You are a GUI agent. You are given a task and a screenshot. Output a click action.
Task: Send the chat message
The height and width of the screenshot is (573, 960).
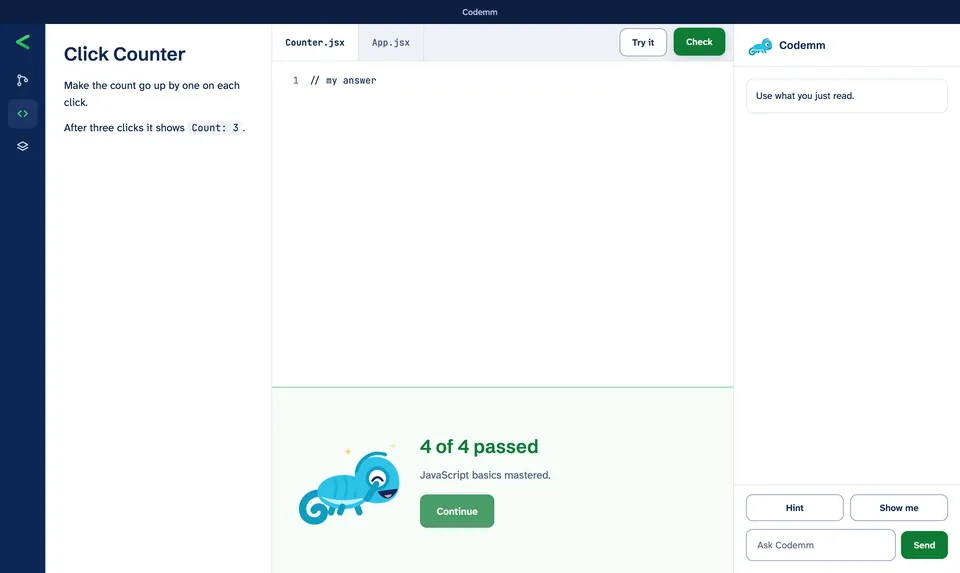(x=924, y=545)
